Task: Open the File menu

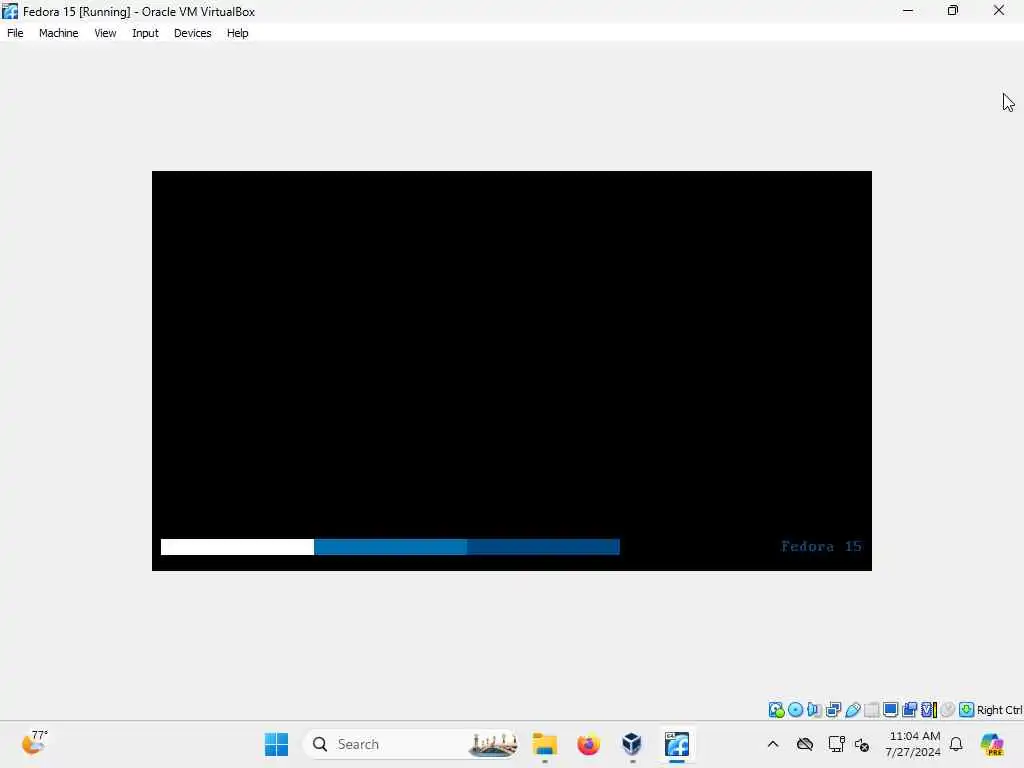Action: [15, 33]
